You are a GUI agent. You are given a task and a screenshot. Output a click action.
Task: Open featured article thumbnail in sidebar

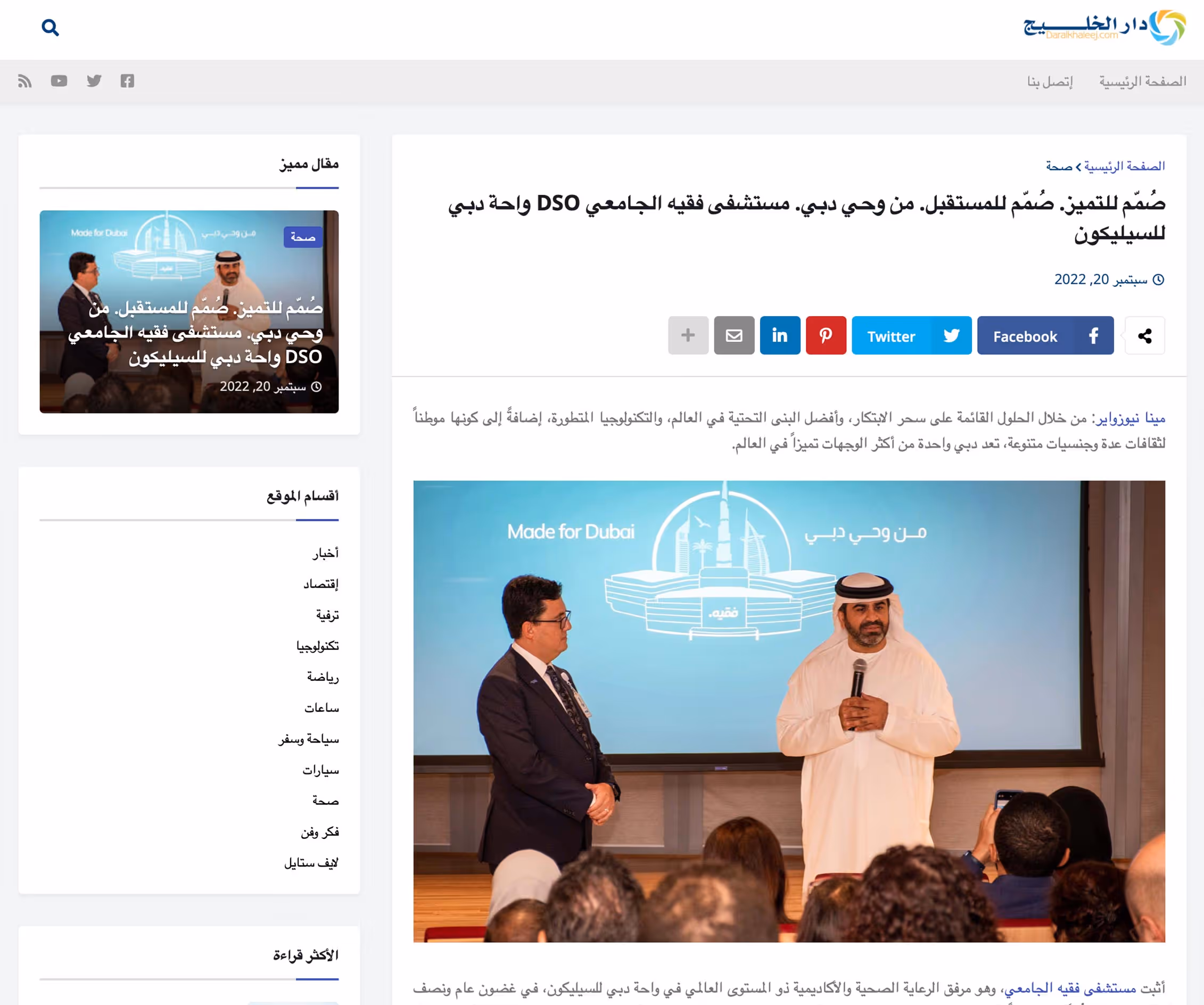(x=189, y=311)
